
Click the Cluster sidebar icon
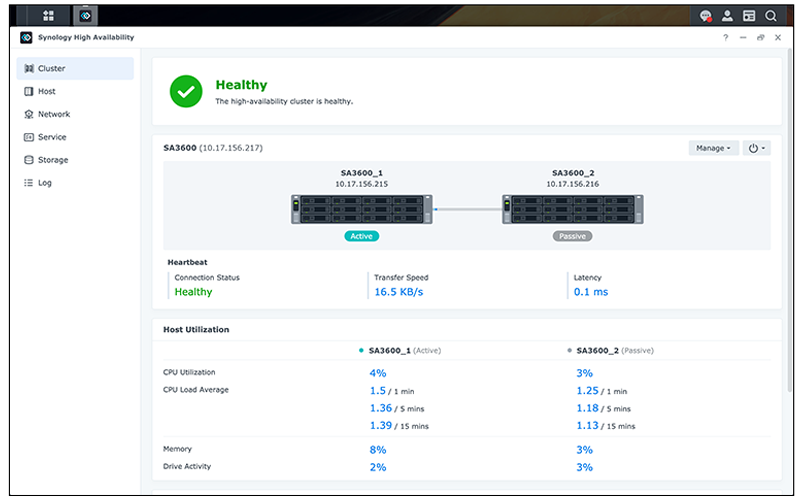click(29, 68)
